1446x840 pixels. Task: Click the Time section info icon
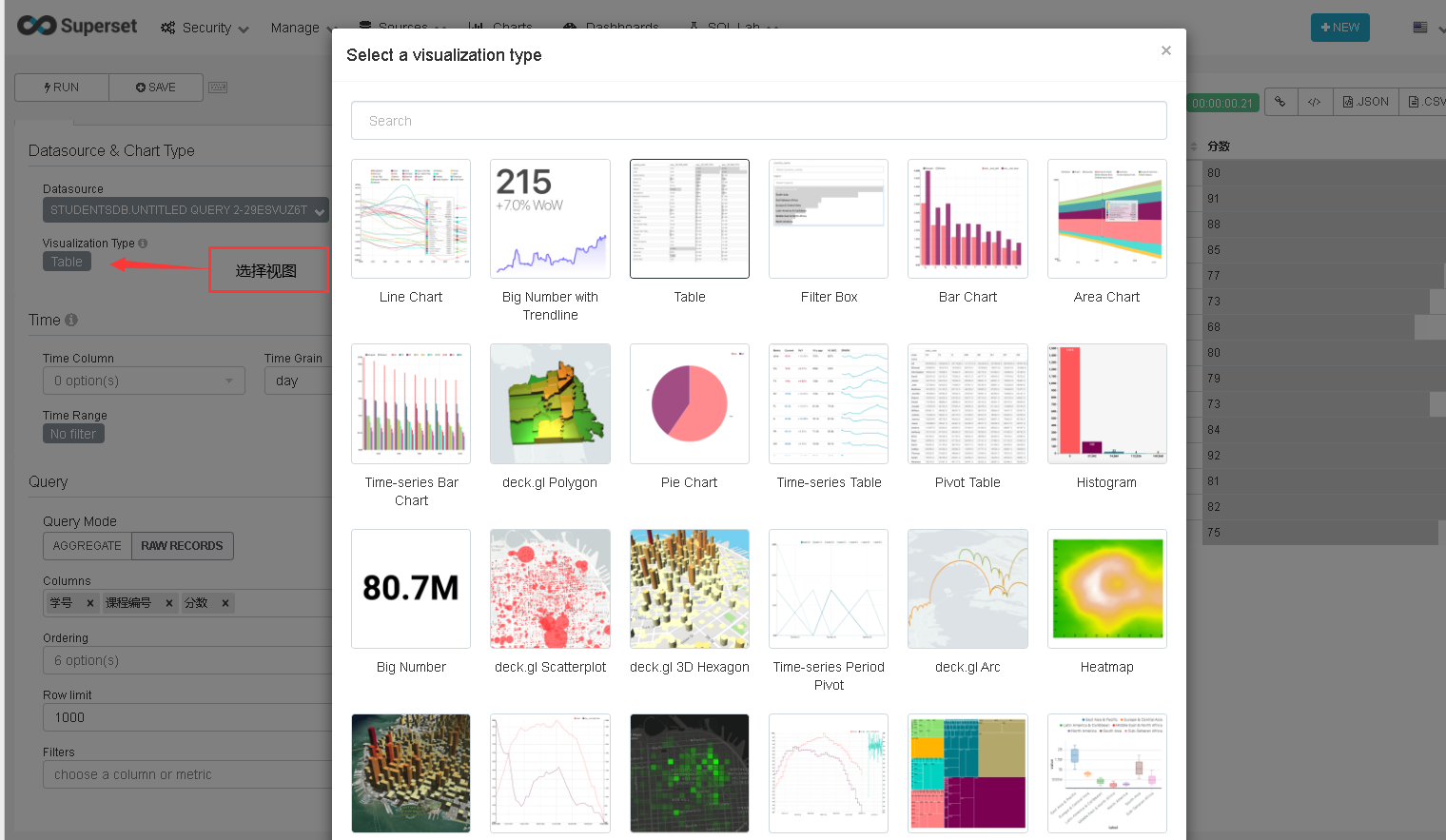[71, 321]
